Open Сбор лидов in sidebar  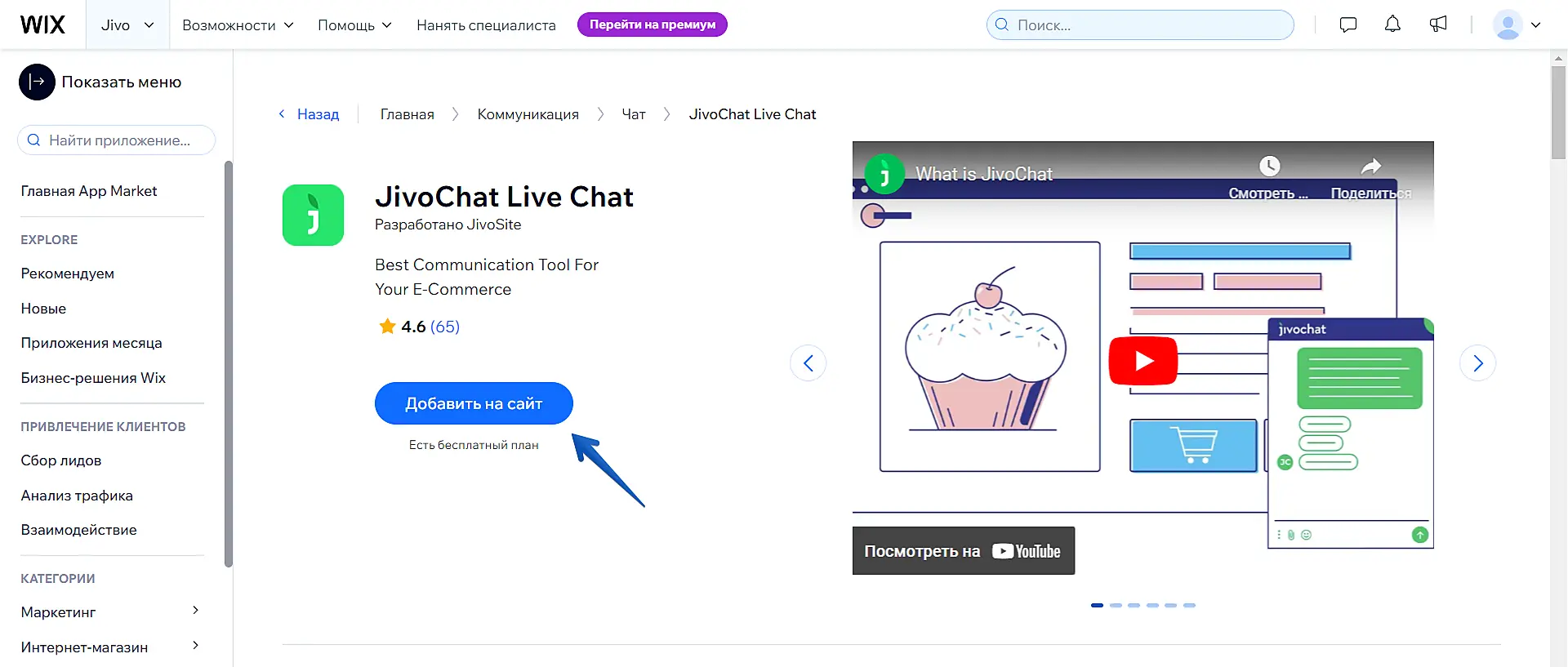(61, 460)
